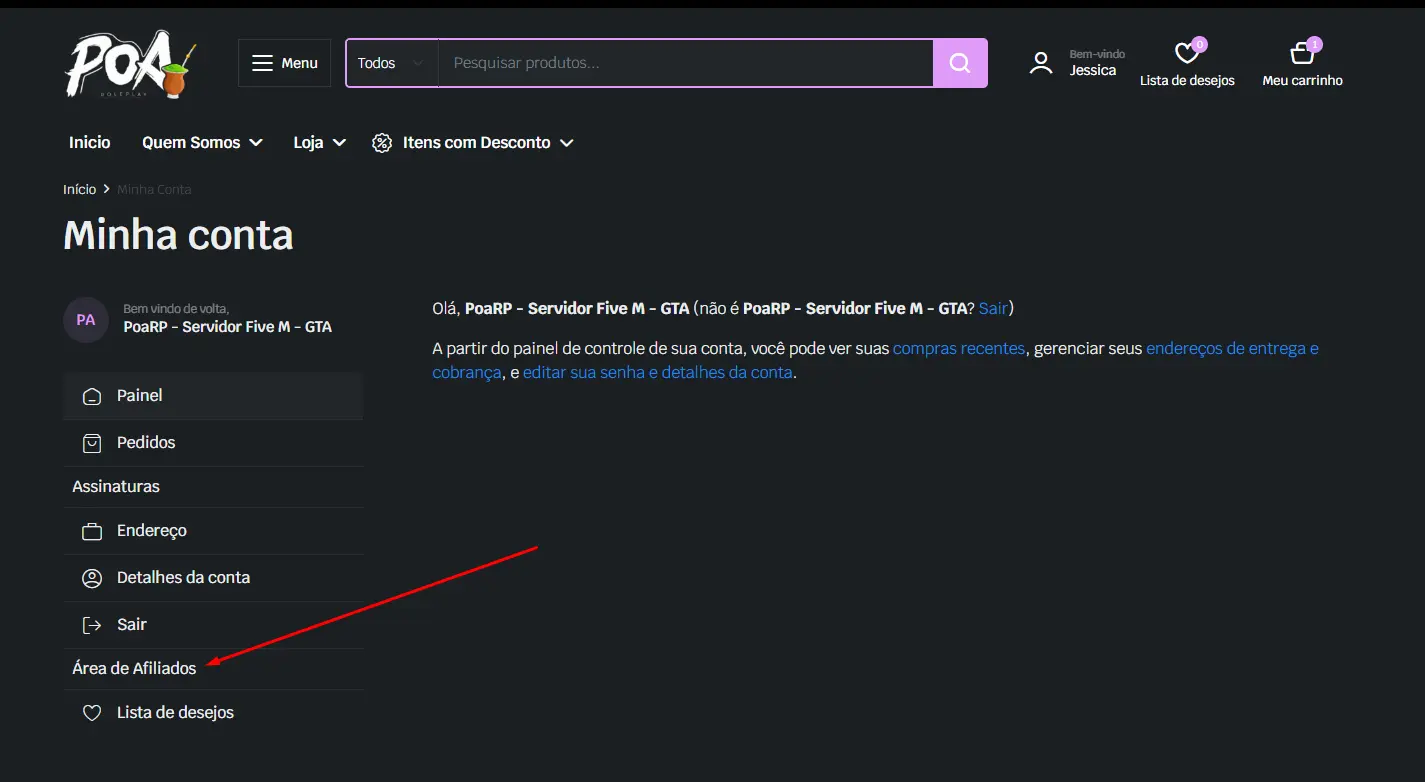Viewport: 1425px width, 782px height.
Task: Open the shopping cart basket icon
Action: point(1301,53)
